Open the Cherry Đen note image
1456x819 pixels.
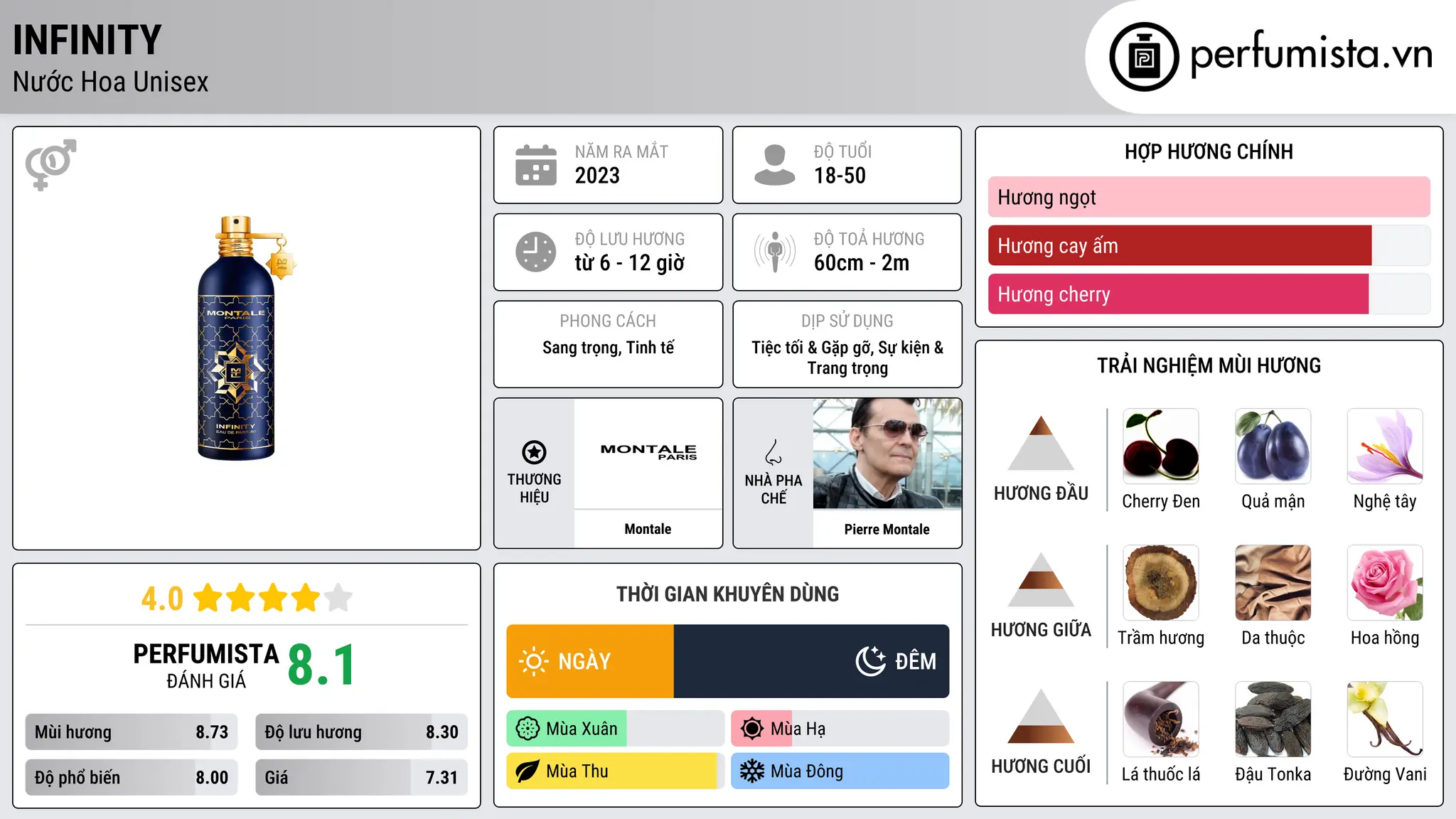pyautogui.click(x=1161, y=446)
